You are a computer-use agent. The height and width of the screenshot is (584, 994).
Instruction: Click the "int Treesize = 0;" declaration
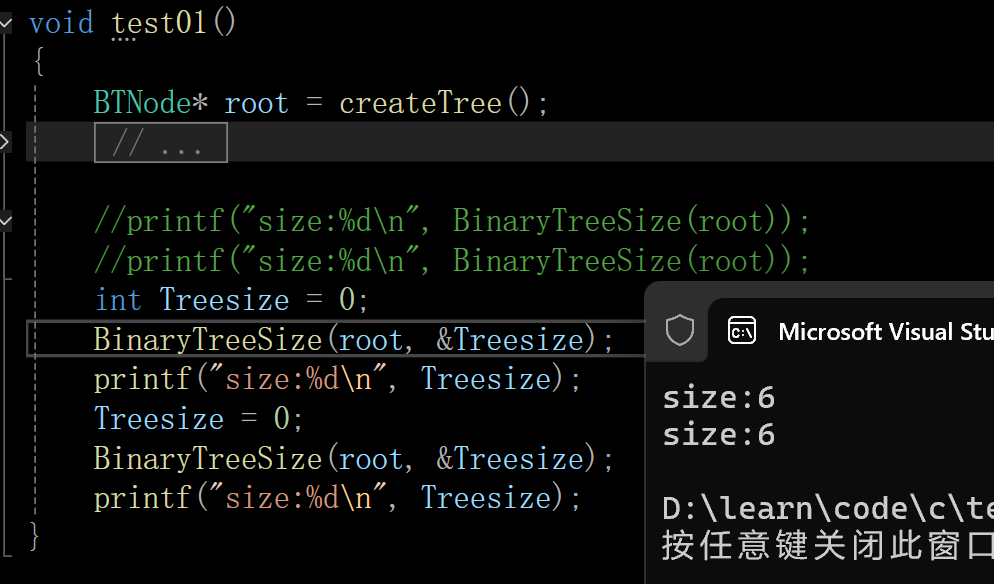pos(229,298)
